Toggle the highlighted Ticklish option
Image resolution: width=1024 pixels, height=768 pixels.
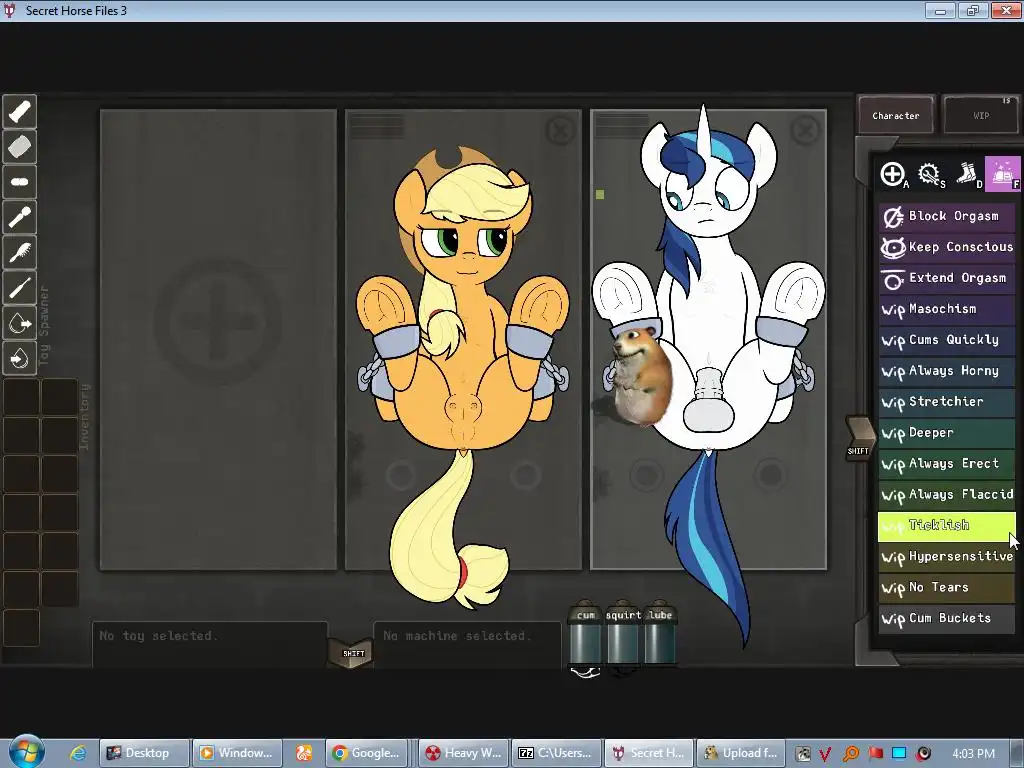(x=946, y=526)
